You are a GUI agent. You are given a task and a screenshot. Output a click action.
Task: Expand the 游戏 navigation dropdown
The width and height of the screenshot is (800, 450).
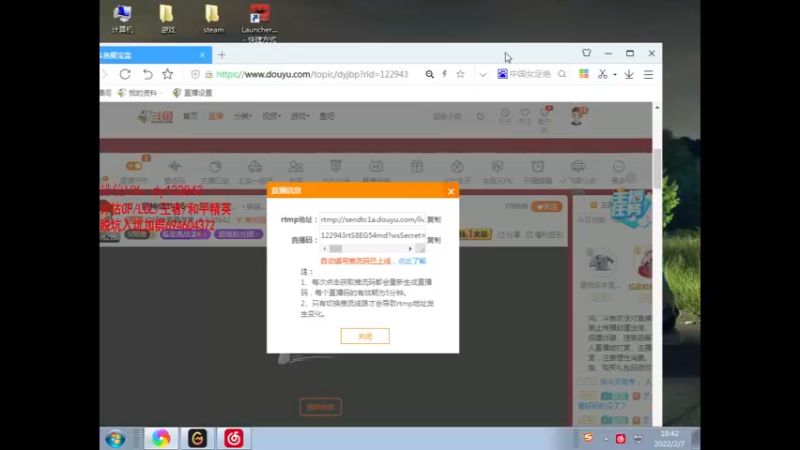300,116
